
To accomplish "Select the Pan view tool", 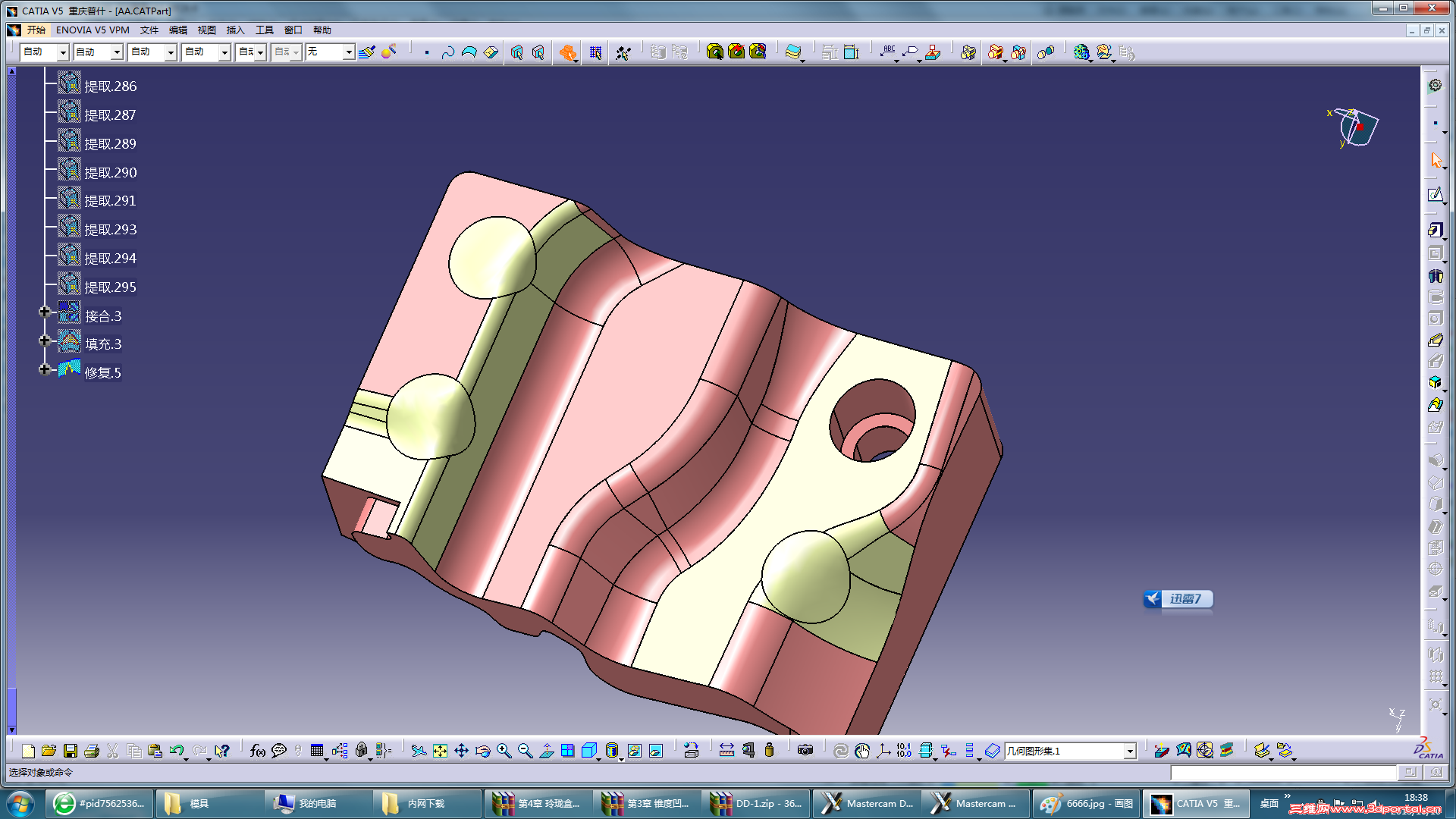I will (x=461, y=751).
